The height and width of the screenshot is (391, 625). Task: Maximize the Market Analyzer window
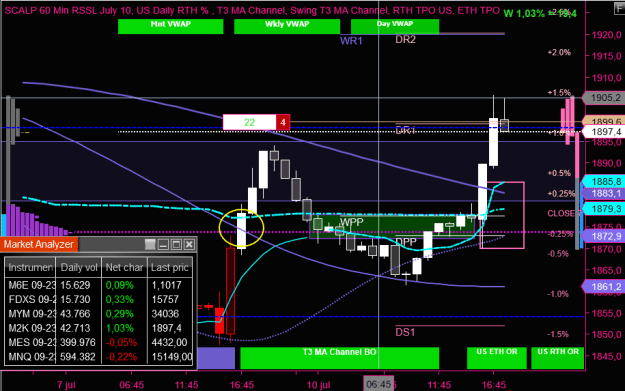click(x=176, y=244)
